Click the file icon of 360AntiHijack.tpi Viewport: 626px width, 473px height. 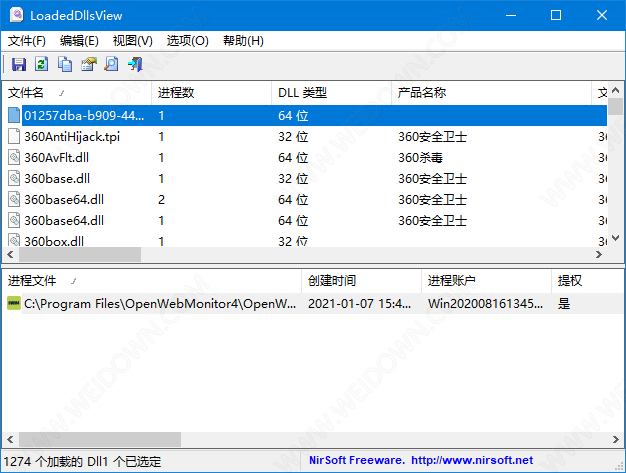pos(14,137)
